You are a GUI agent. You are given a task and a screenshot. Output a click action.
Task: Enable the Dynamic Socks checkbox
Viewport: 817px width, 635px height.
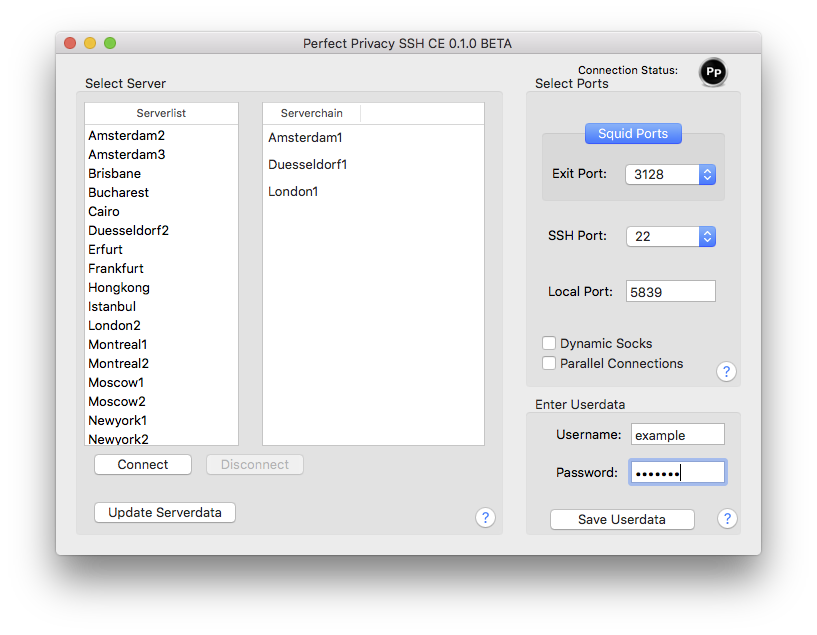(x=549, y=343)
